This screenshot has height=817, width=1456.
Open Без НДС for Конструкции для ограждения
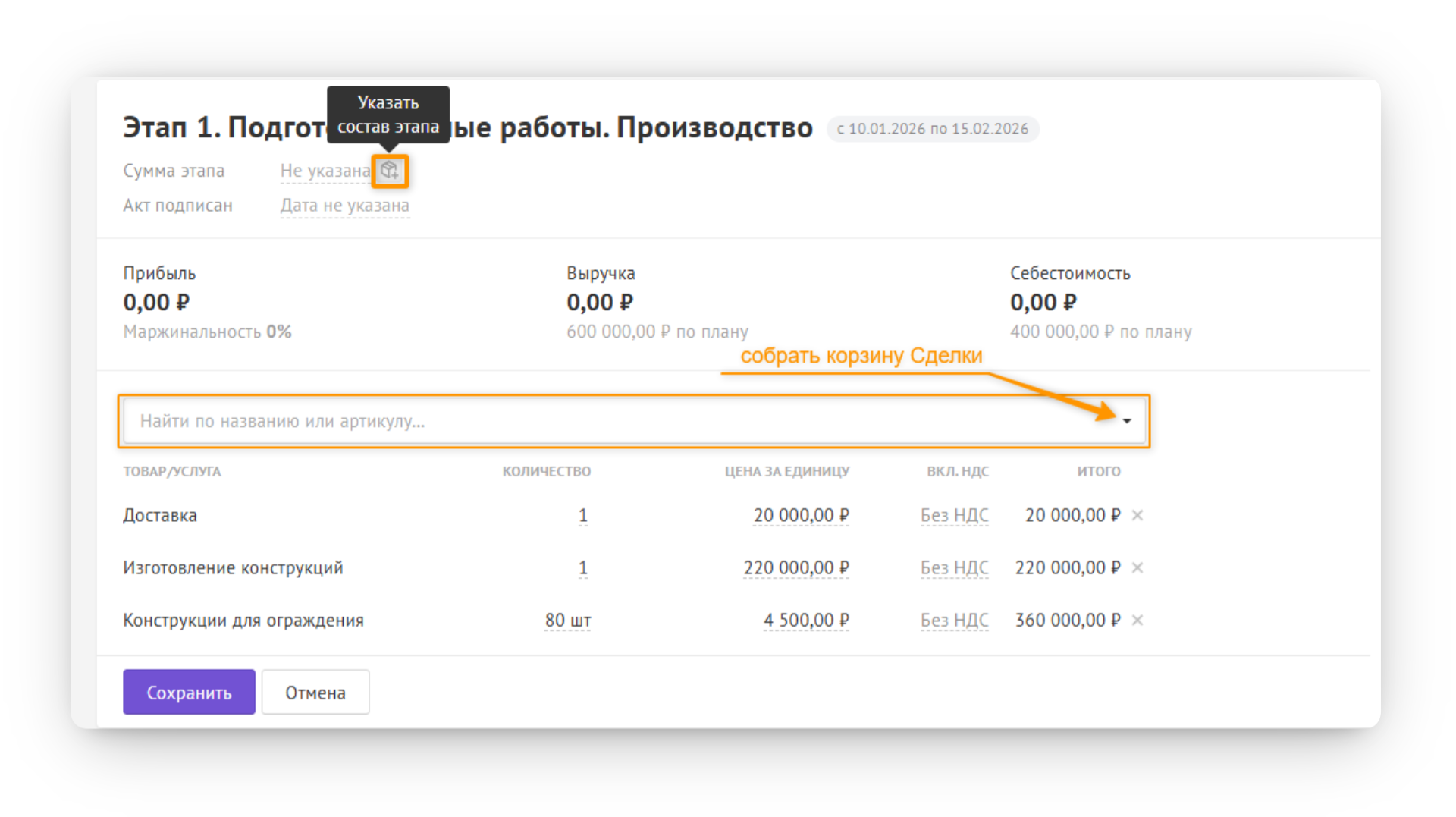(x=955, y=621)
